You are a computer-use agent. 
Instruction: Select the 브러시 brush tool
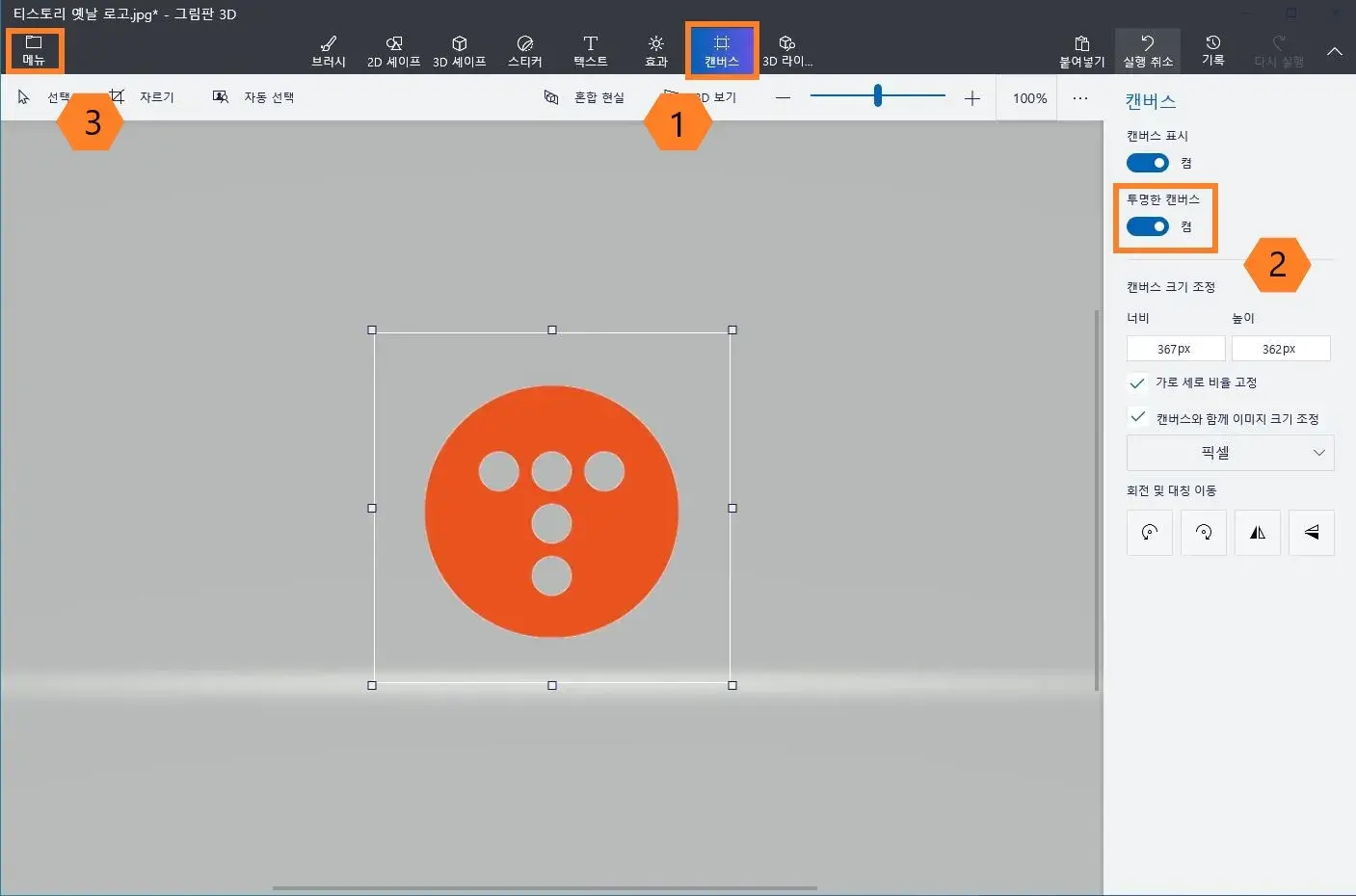[329, 51]
